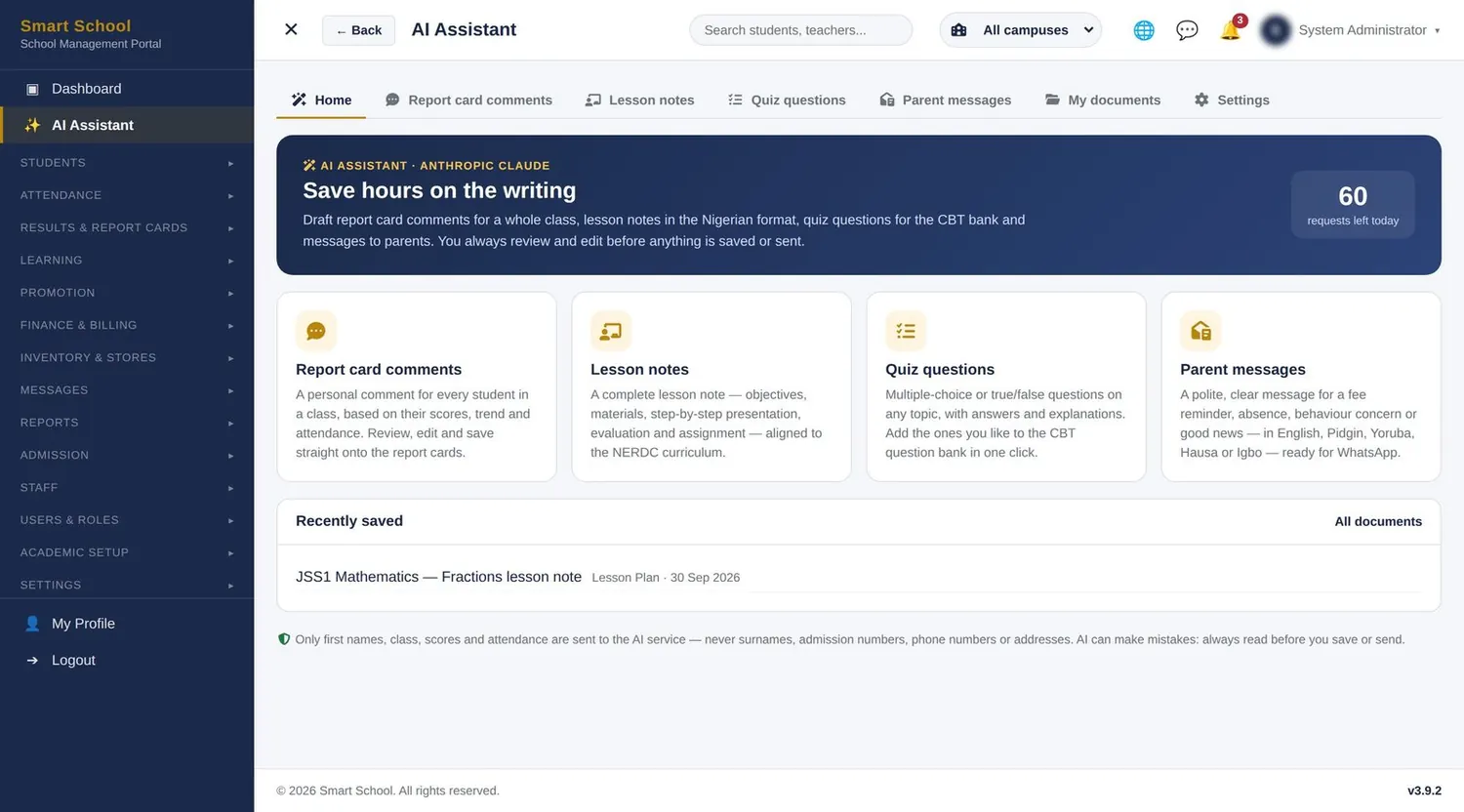The width and height of the screenshot is (1464, 812).
Task: Open the notifications bell
Action: (1231, 30)
